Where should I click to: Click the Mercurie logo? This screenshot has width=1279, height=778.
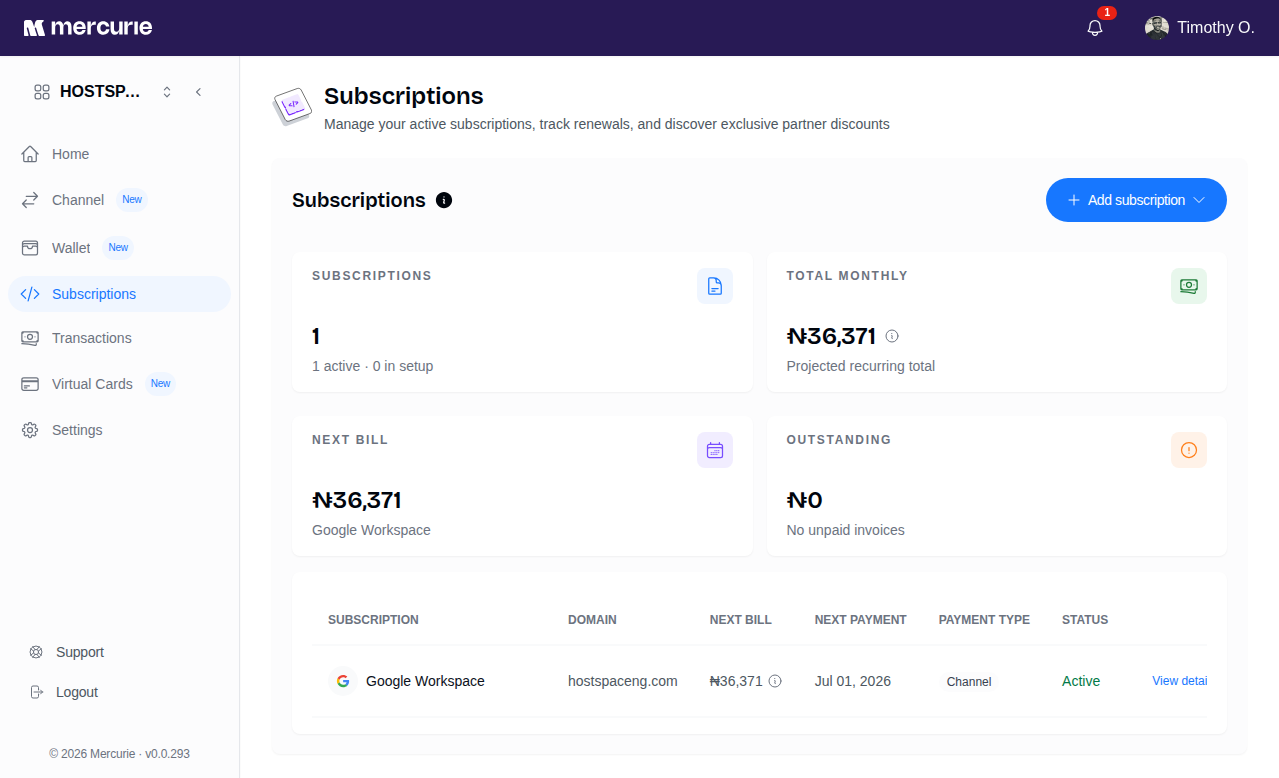[88, 27]
